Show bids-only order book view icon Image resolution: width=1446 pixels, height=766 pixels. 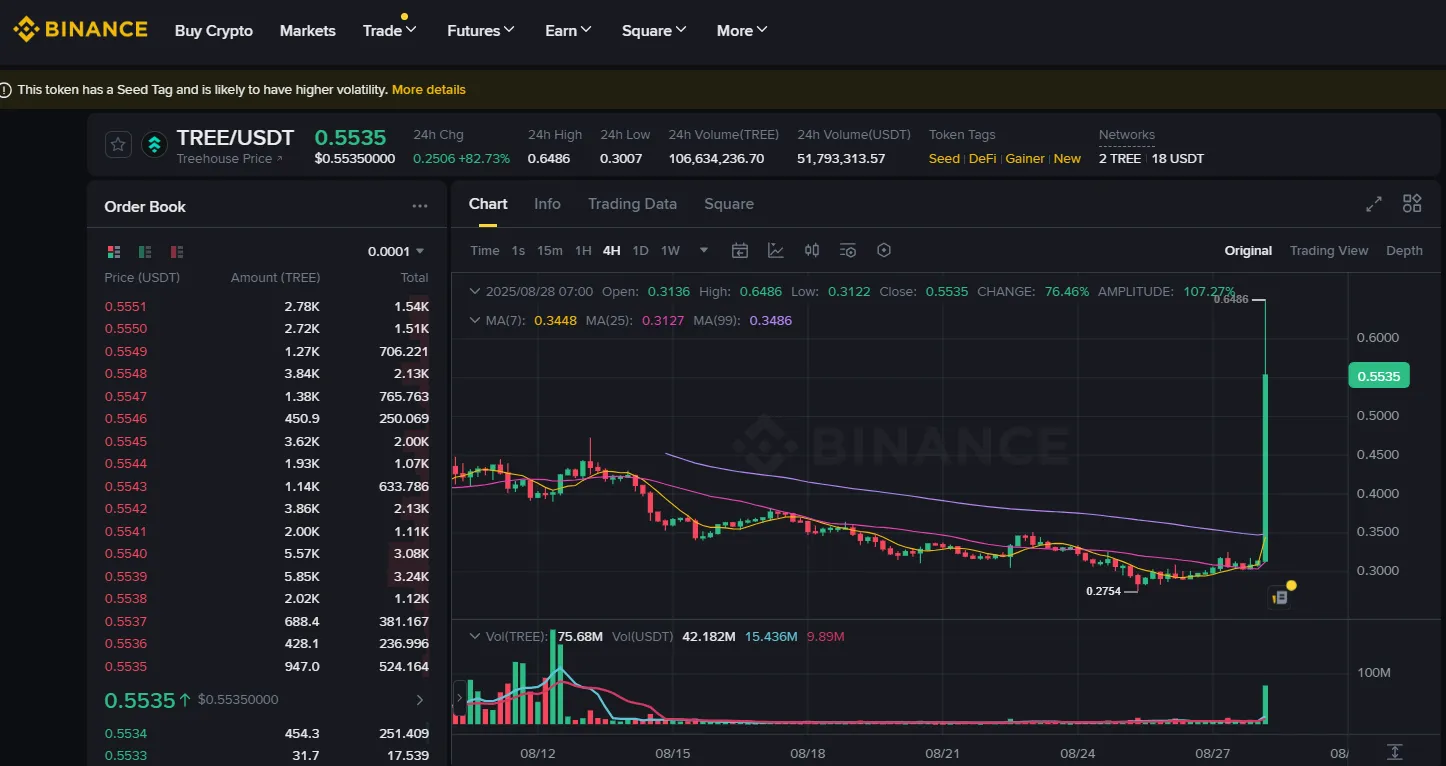[146, 252]
